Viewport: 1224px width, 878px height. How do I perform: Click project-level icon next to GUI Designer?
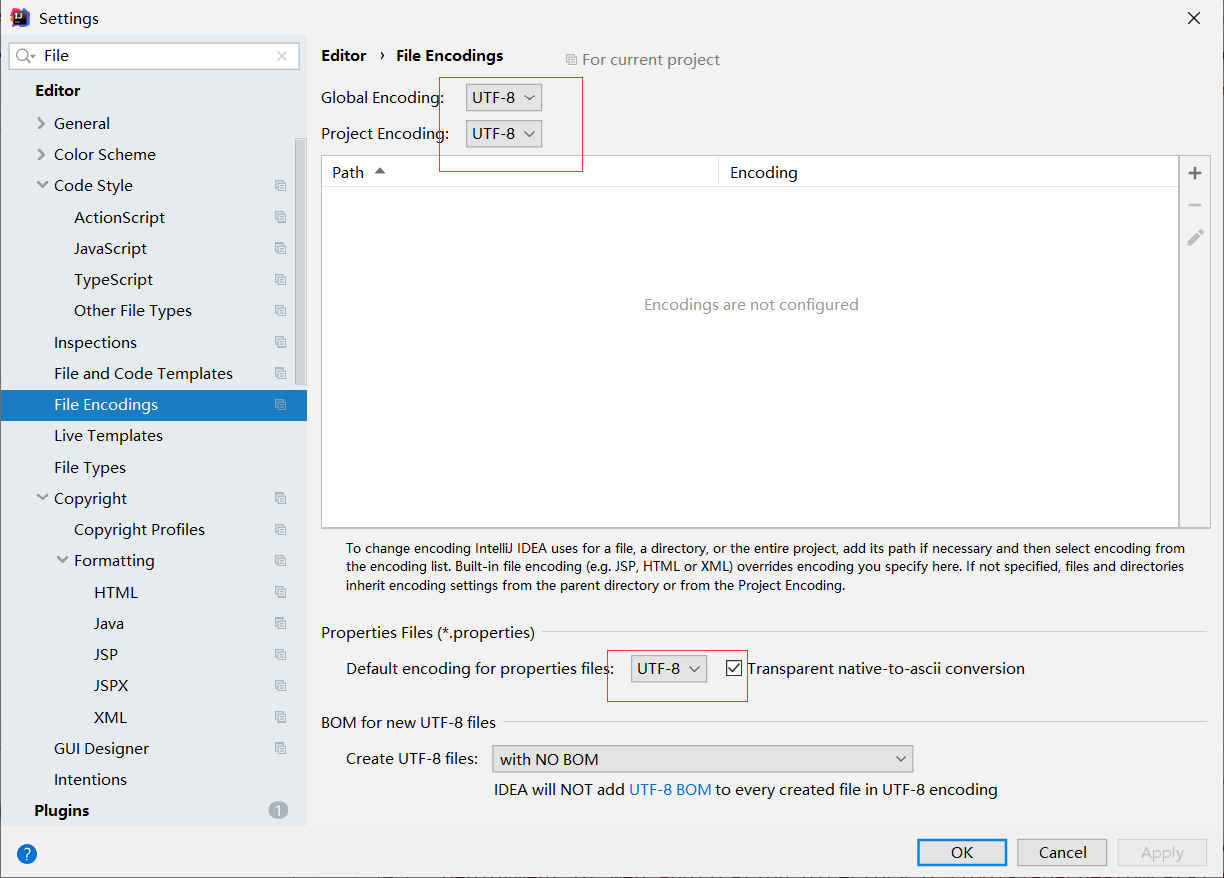280,748
